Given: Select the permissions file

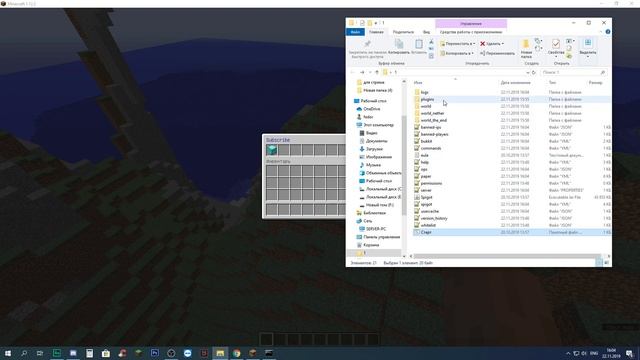Looking at the screenshot, I should 431,183.
